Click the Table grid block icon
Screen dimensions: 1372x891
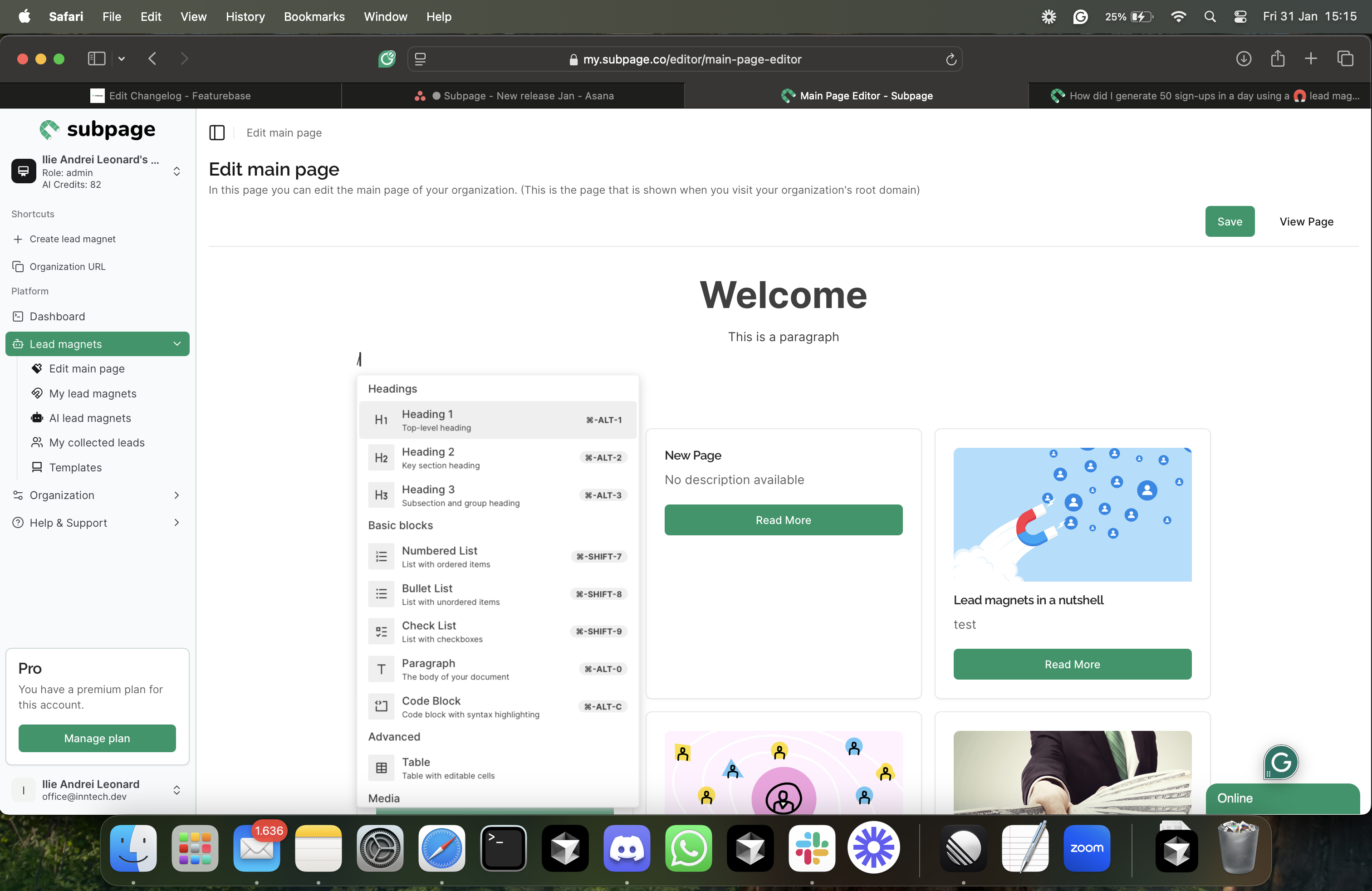pyautogui.click(x=381, y=768)
